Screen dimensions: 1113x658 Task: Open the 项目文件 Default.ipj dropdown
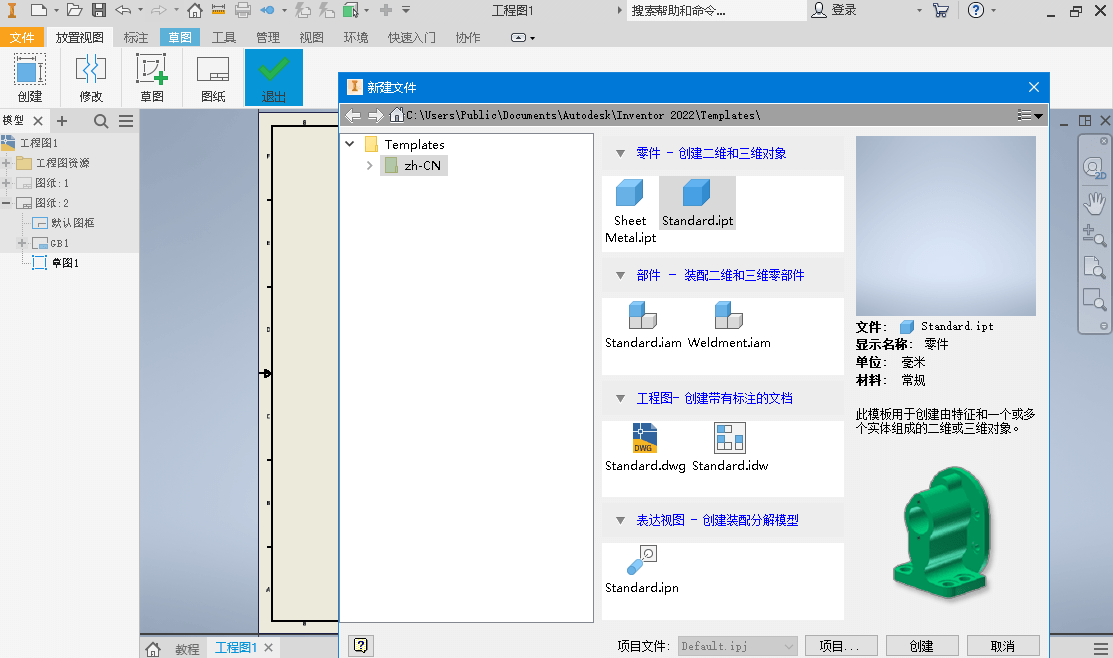coord(791,645)
